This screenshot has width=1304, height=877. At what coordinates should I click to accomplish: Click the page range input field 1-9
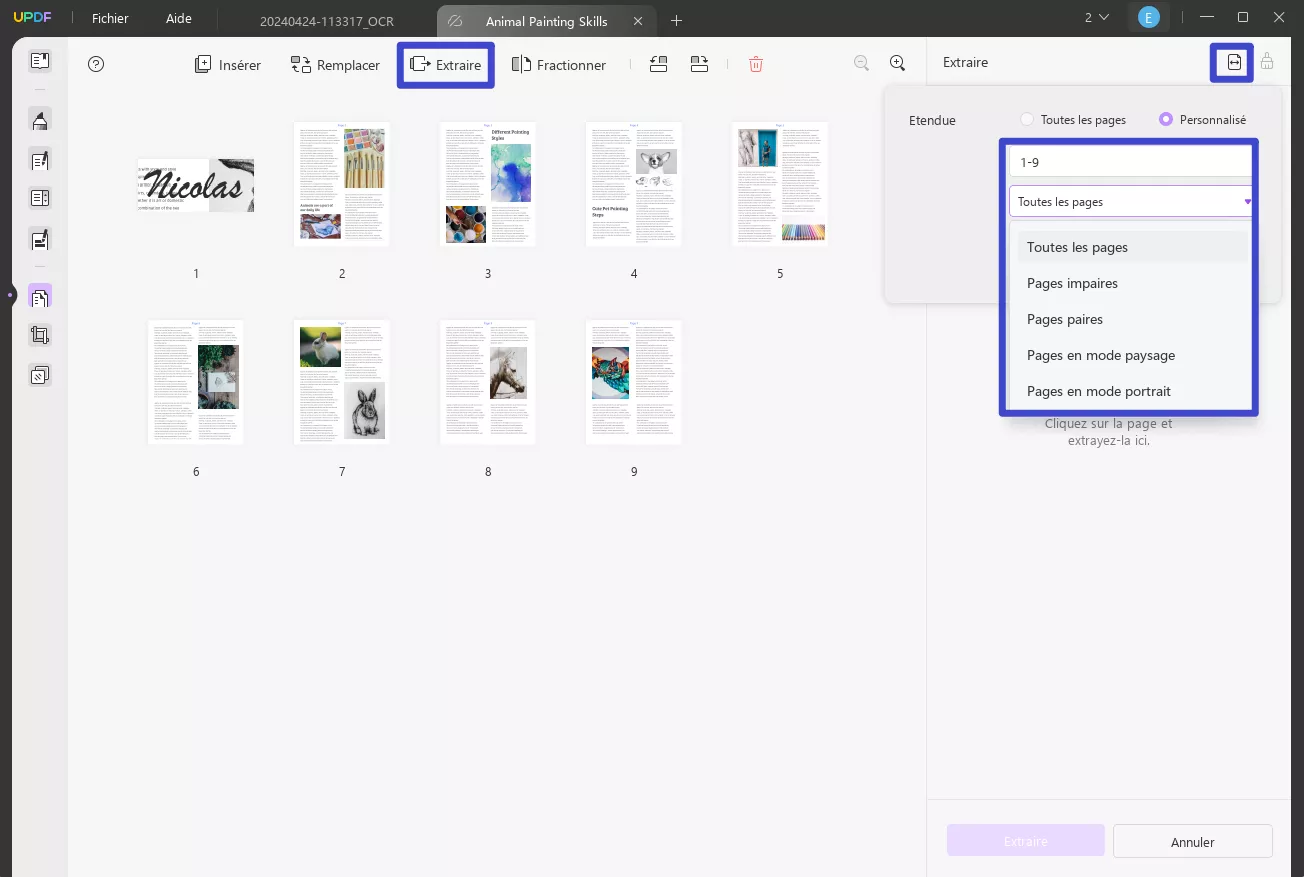(x=1130, y=162)
